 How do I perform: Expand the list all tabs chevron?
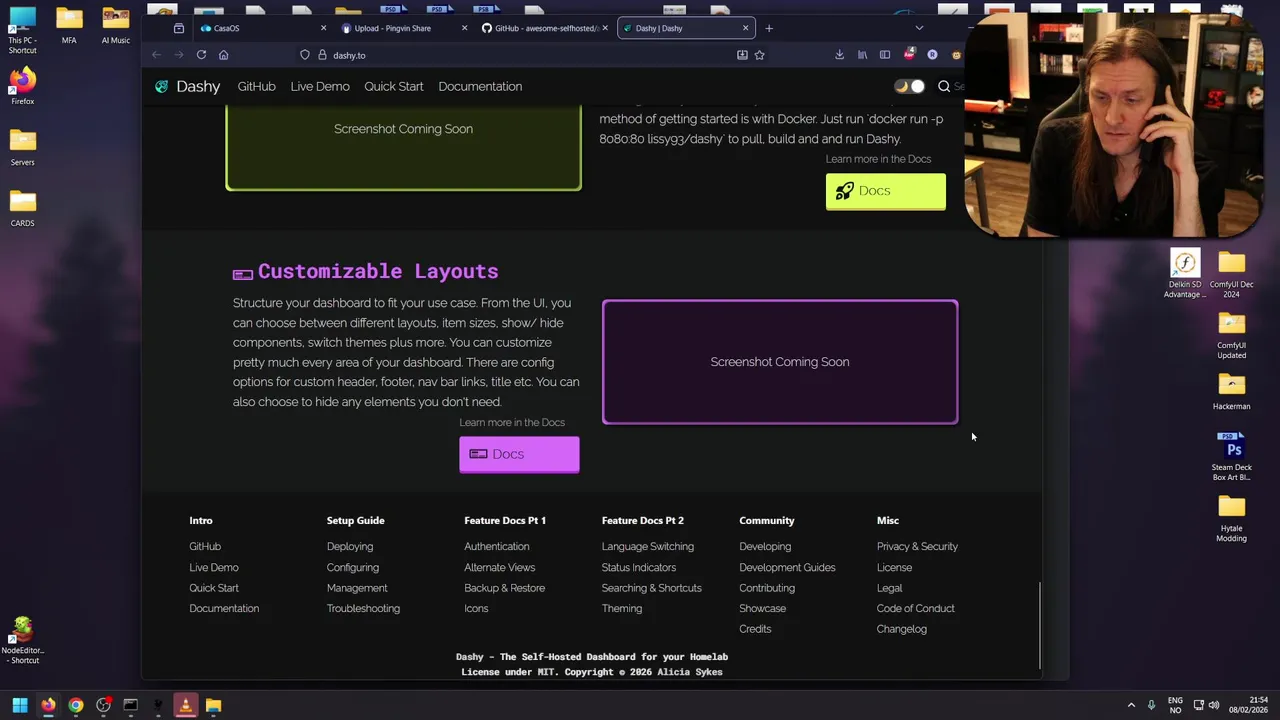point(919,28)
